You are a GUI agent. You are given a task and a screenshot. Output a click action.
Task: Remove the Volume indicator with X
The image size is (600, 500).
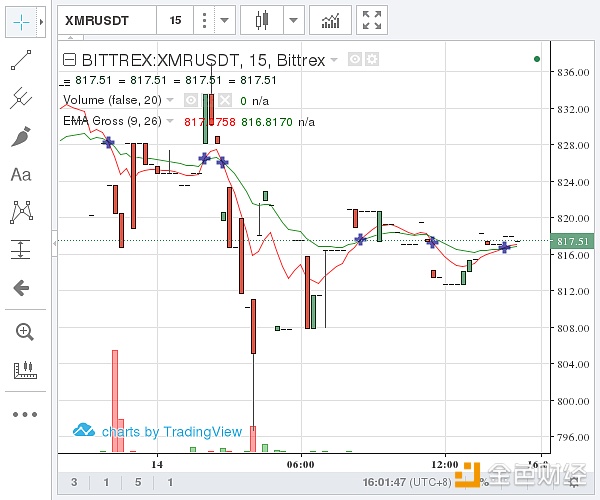click(225, 100)
